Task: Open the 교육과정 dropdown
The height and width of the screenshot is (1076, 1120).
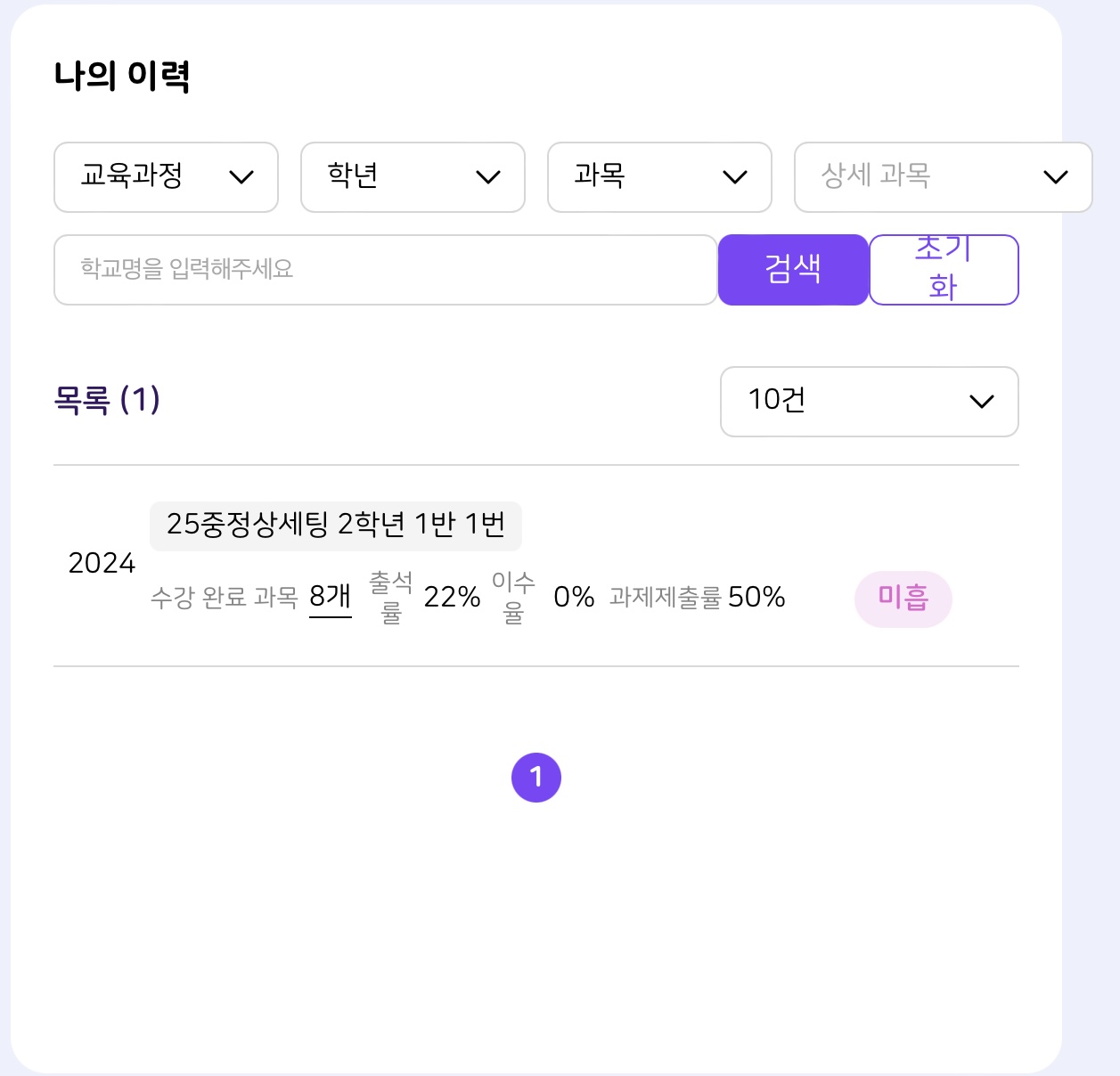Action: pos(166,177)
